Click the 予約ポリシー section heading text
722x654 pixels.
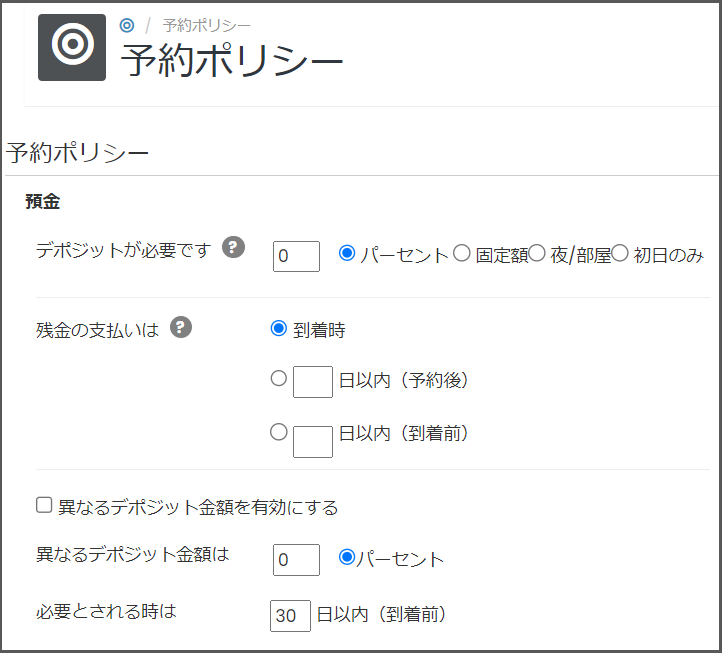[77, 152]
